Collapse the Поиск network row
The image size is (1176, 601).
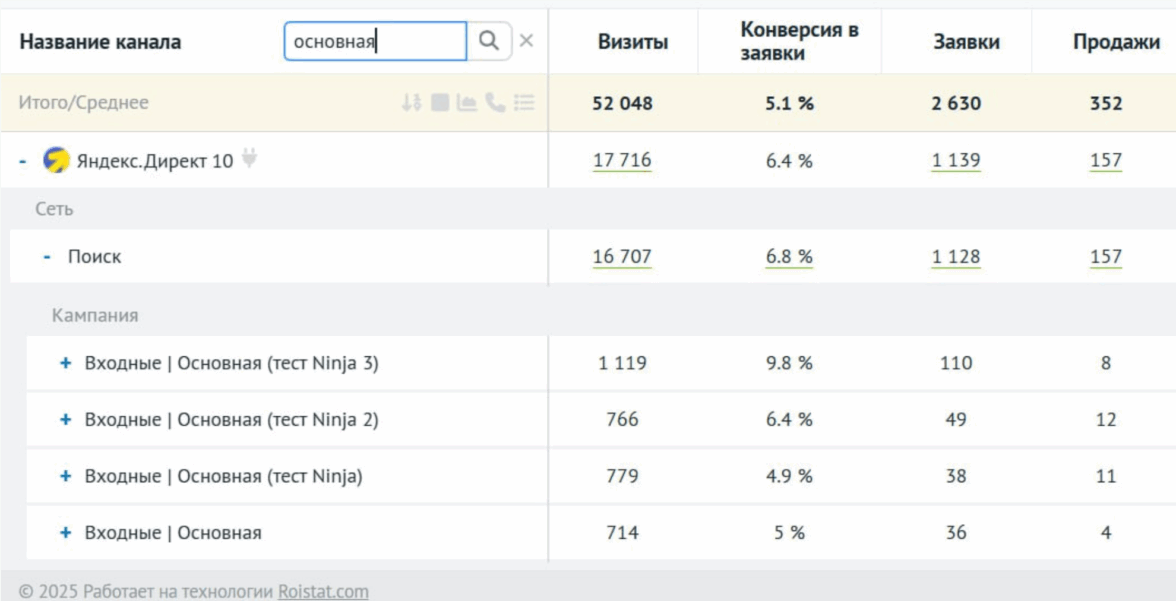point(47,257)
